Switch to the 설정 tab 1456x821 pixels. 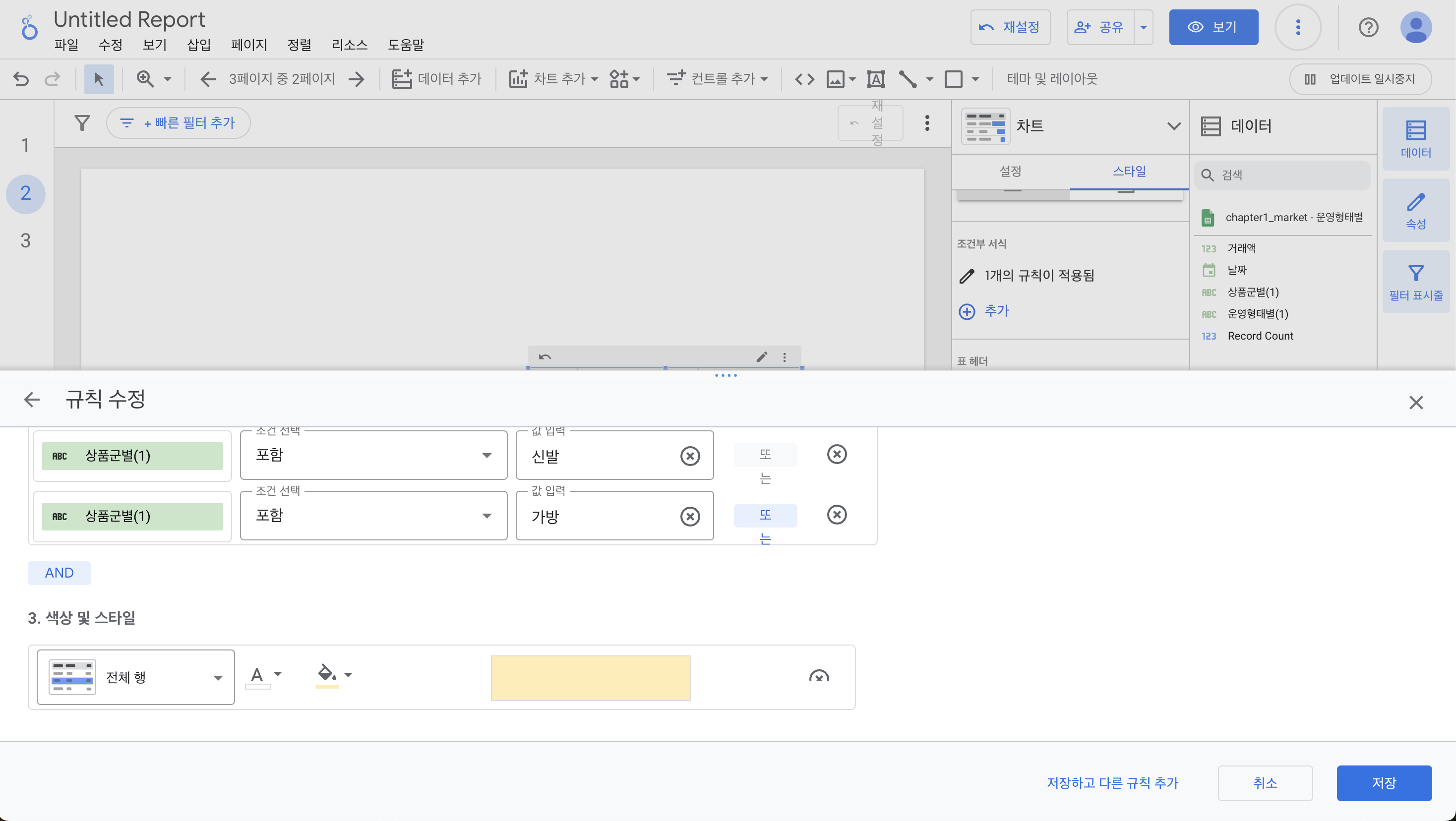1010,171
